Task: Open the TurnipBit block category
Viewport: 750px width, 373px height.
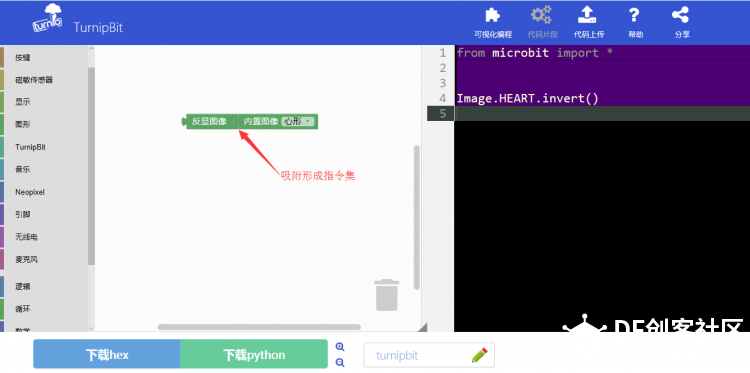Action: 44,147
